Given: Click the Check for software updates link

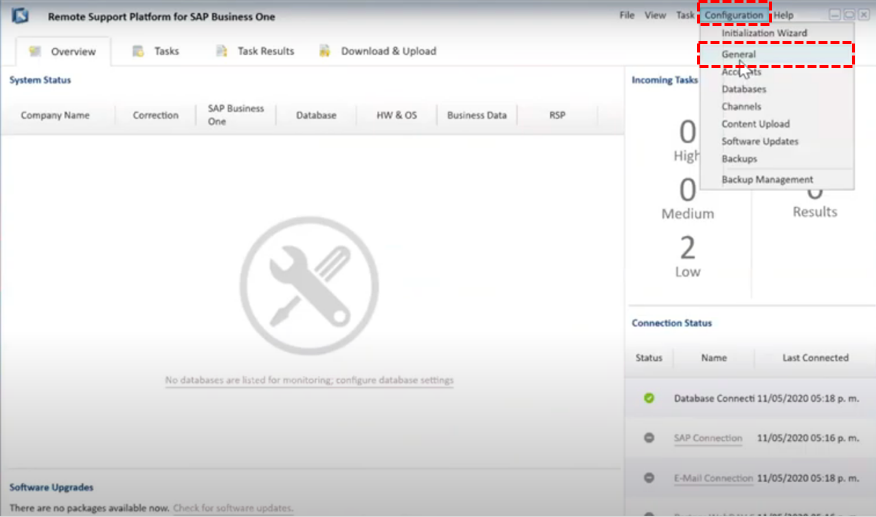Looking at the screenshot, I should coord(232,508).
